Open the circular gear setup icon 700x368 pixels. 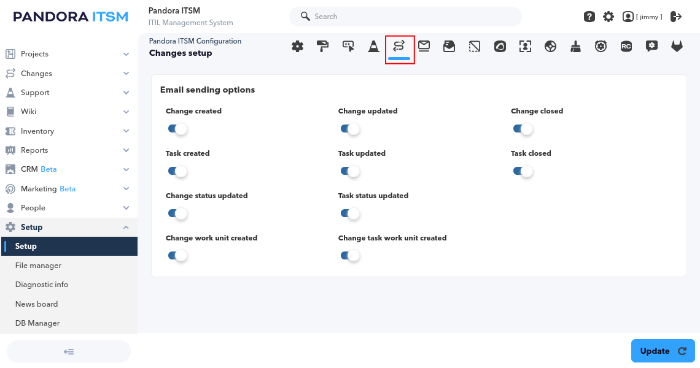601,46
